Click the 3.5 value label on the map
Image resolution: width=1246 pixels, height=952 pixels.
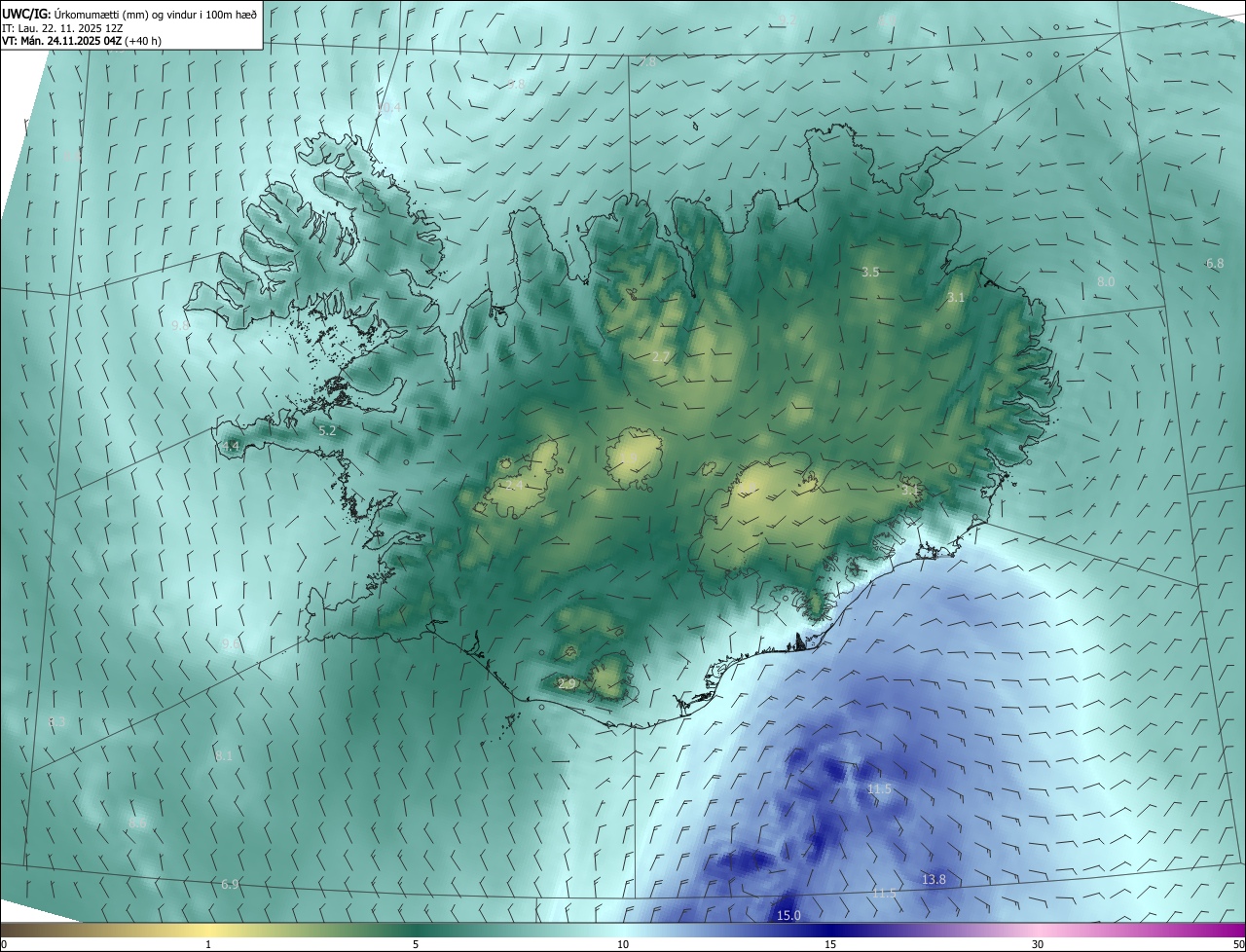tap(870, 273)
